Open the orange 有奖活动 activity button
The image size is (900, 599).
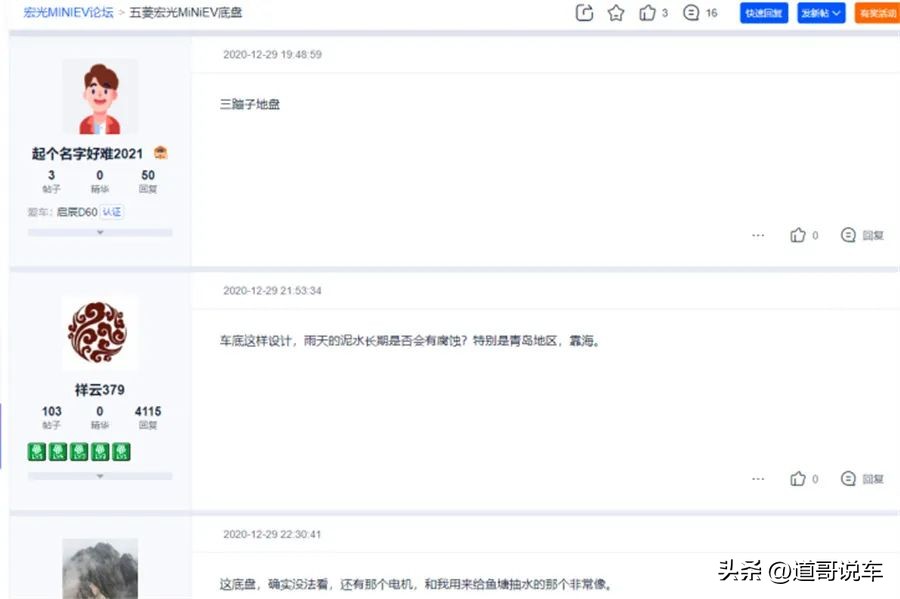click(878, 14)
